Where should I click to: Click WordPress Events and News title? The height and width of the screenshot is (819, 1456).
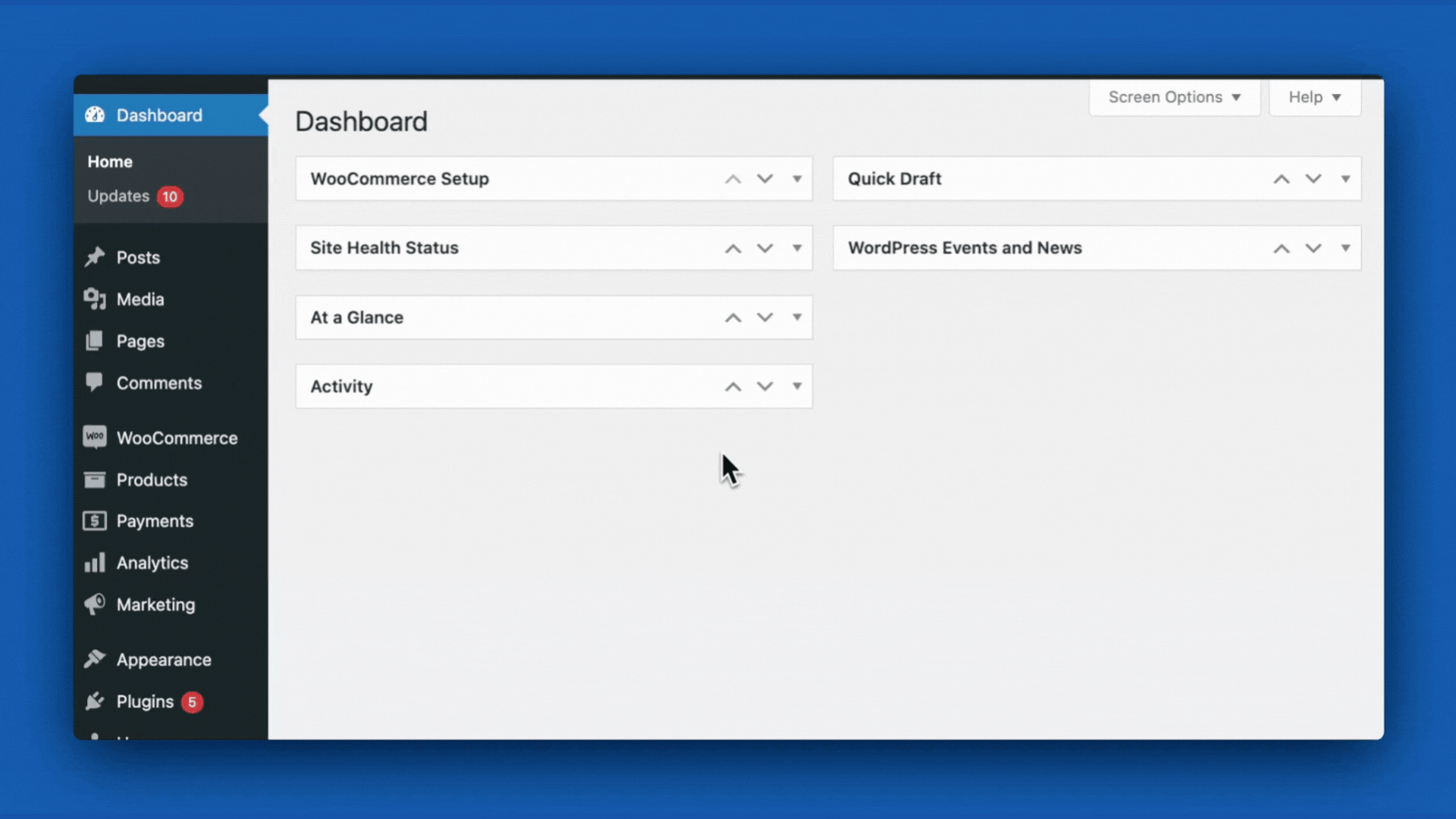click(x=965, y=248)
